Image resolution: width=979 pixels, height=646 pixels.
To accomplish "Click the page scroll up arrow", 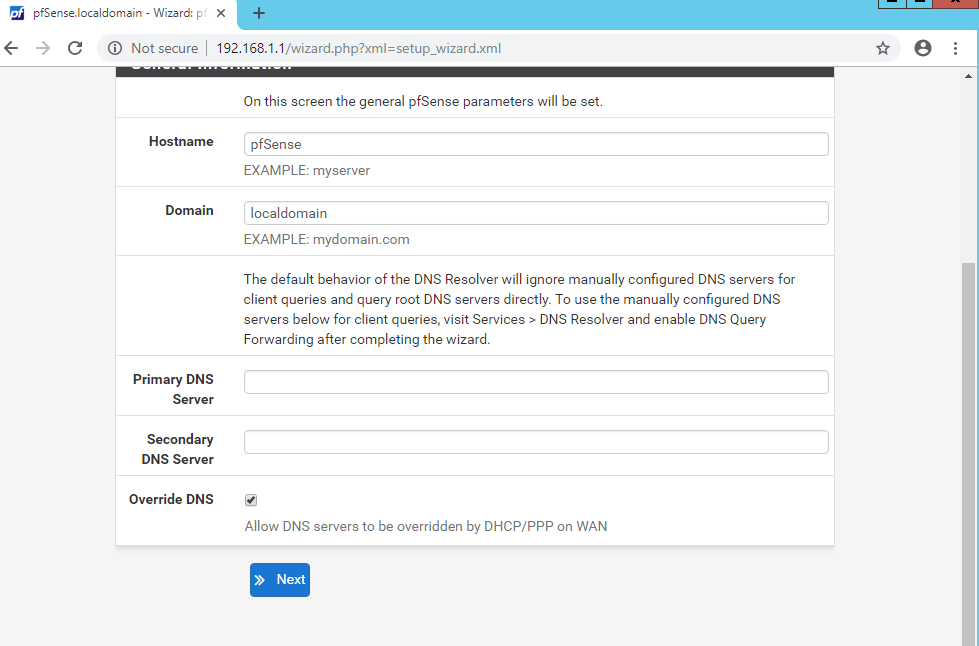I will 968,76.
